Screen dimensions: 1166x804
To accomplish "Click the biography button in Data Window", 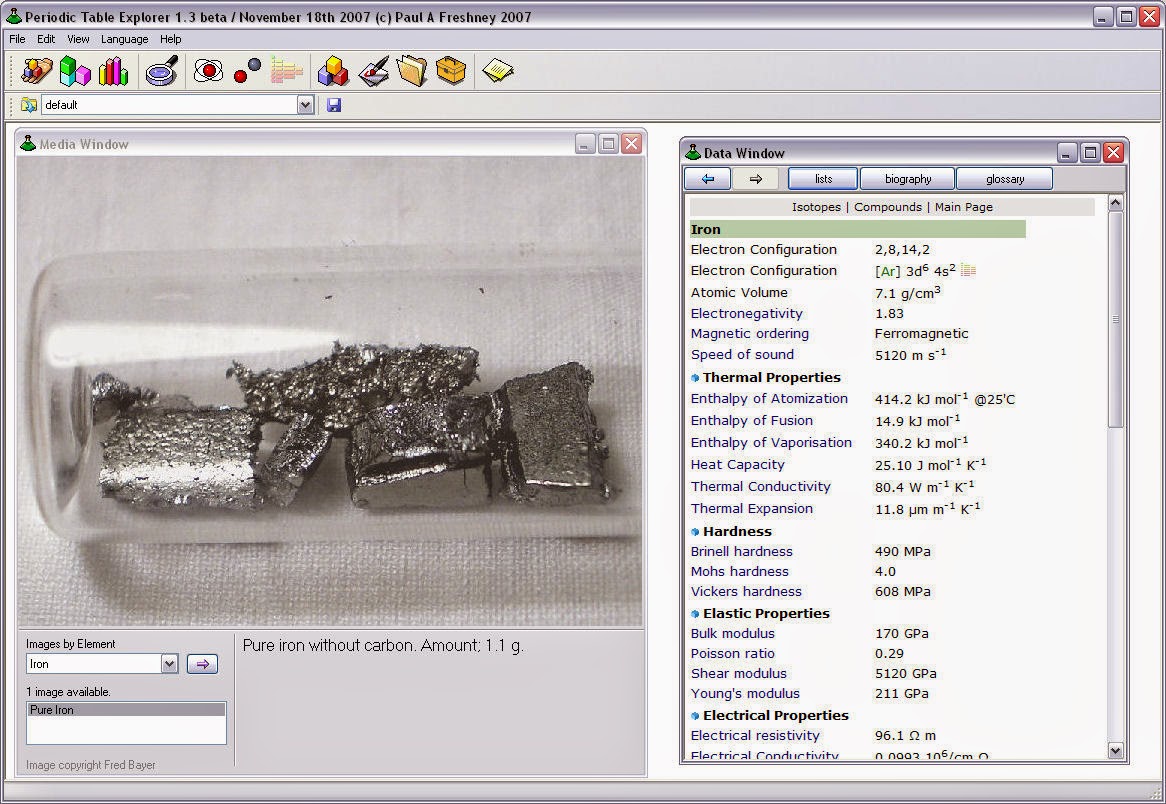I will click(907, 179).
